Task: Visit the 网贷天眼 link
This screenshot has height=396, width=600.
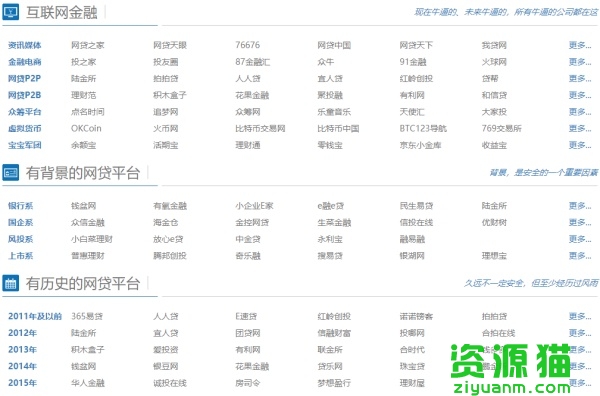Action: [170, 45]
